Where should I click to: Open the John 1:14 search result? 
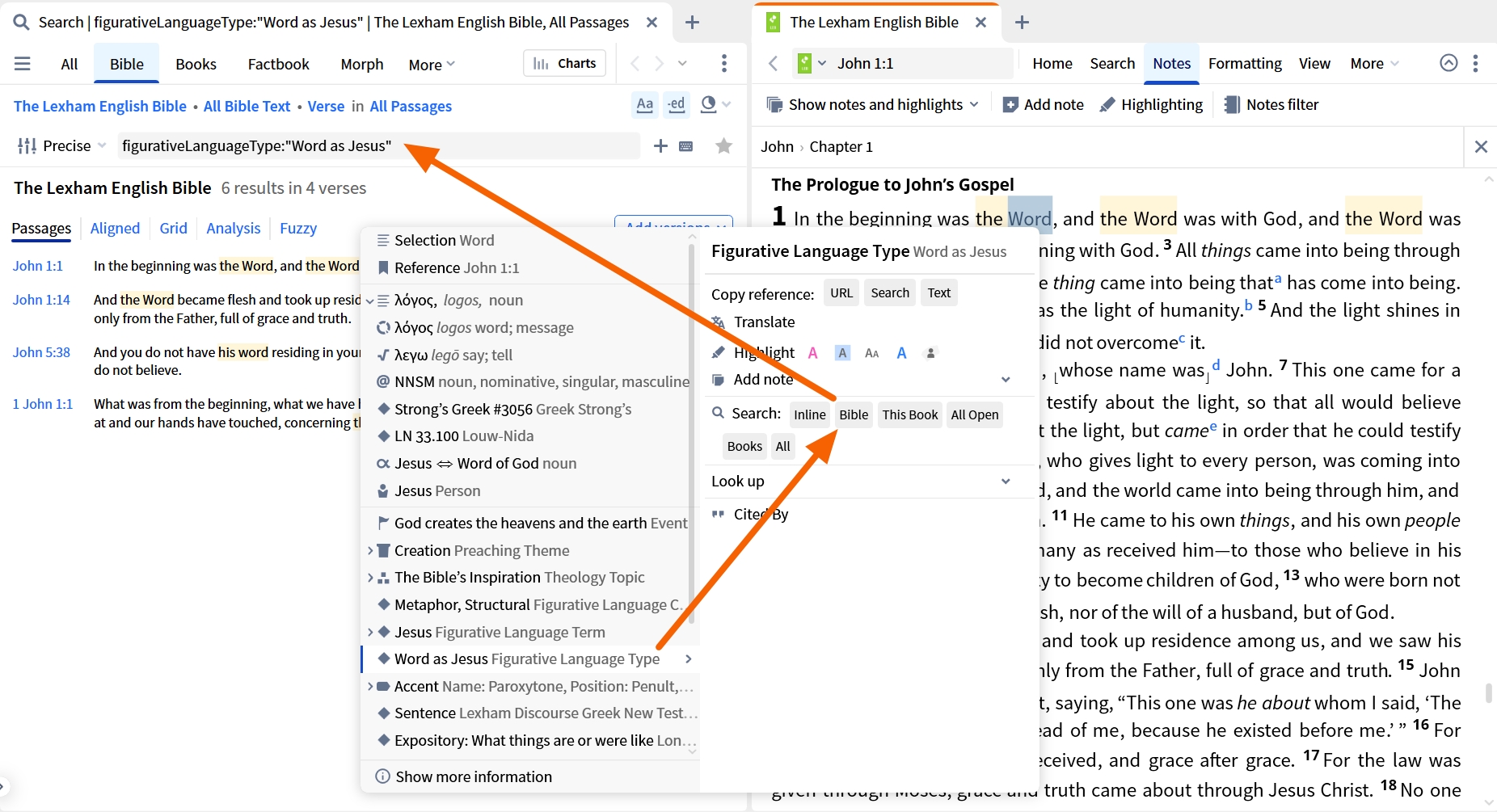[x=41, y=300]
